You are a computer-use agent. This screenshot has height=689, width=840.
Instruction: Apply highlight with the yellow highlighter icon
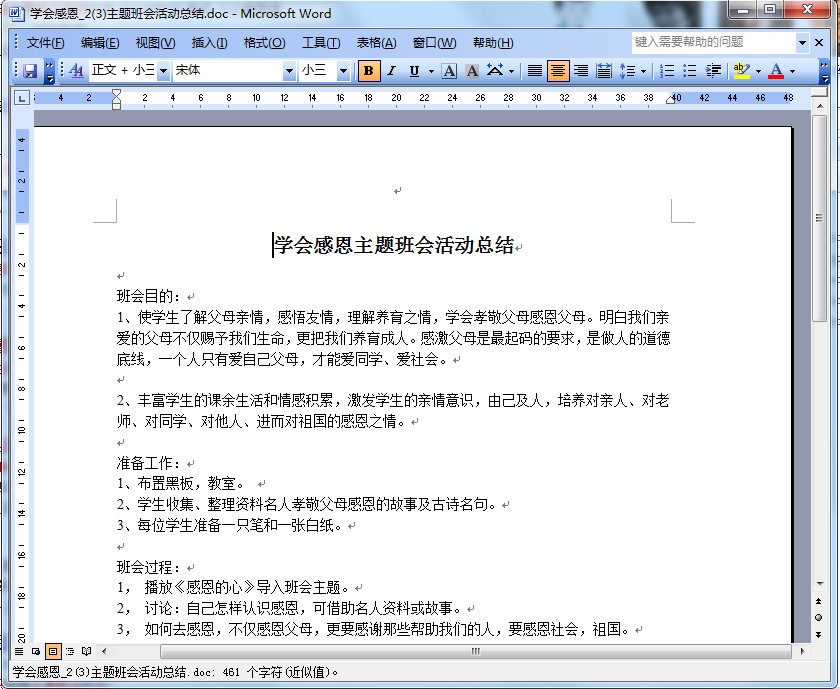(740, 71)
